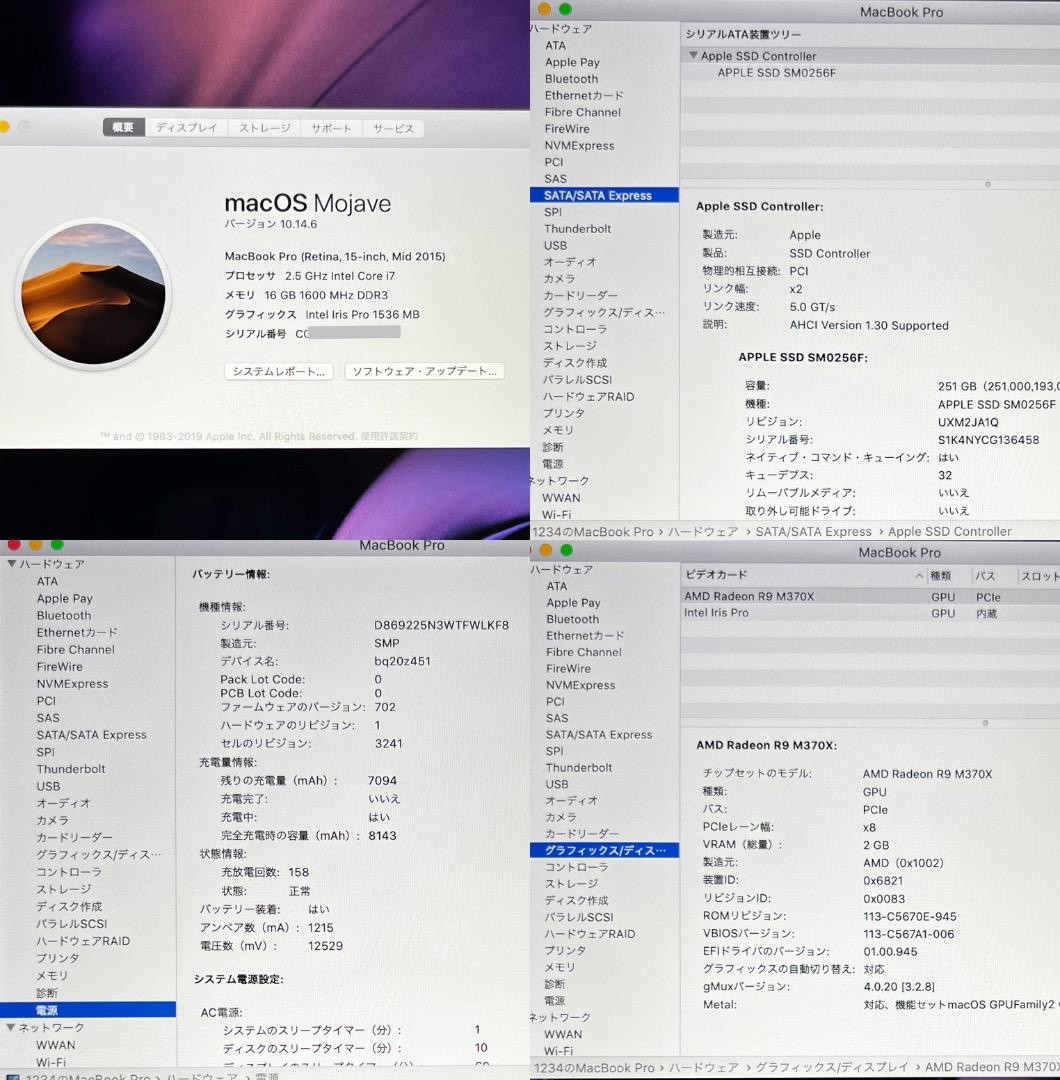This screenshot has width=1060, height=1080.
Task: Click battery serial D869225N3WTFWLKF8
Action: [441, 625]
